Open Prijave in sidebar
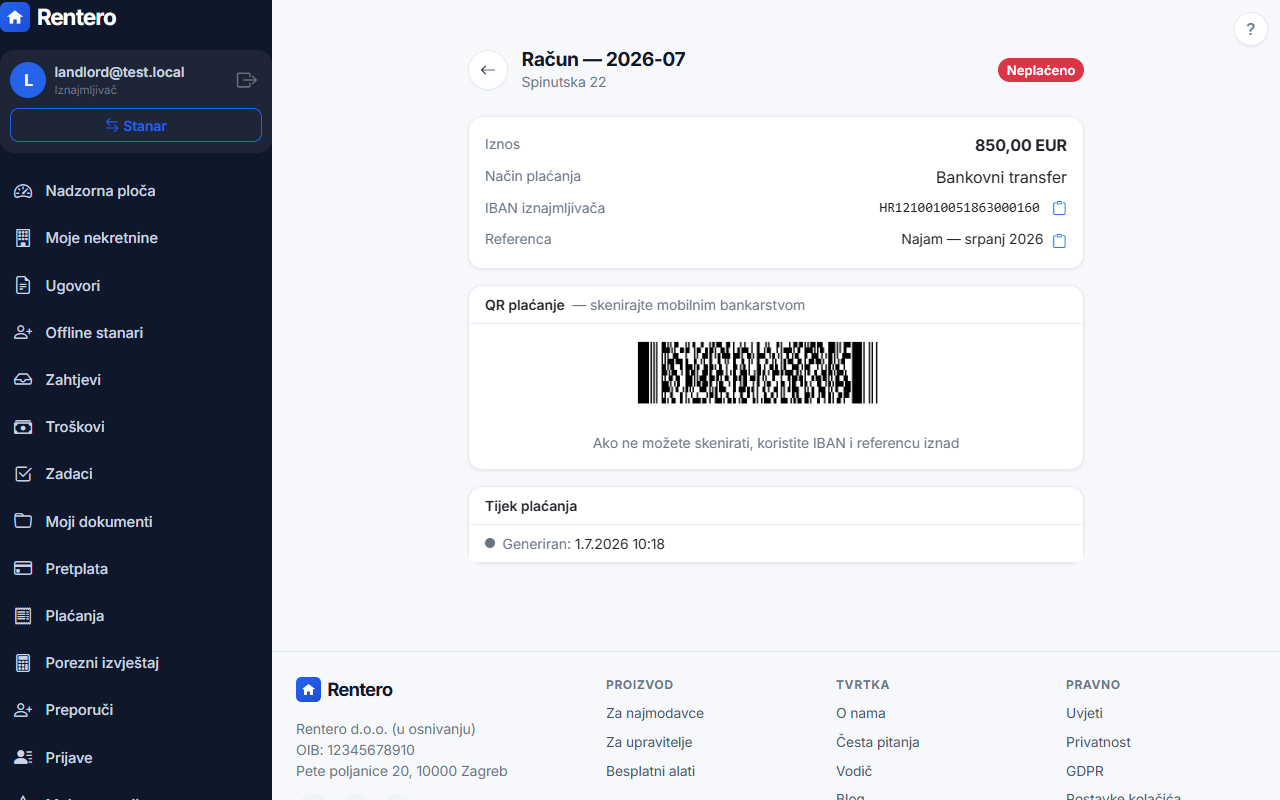 136,757
